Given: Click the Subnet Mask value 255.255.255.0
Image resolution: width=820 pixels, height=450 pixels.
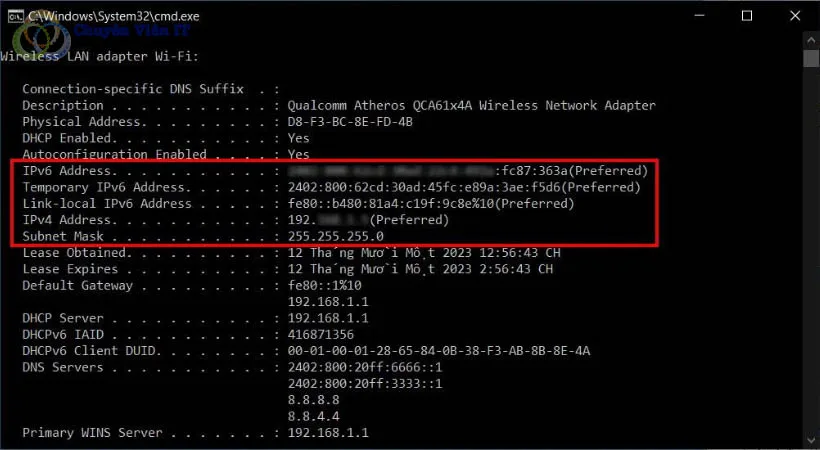Looking at the screenshot, I should [335, 236].
